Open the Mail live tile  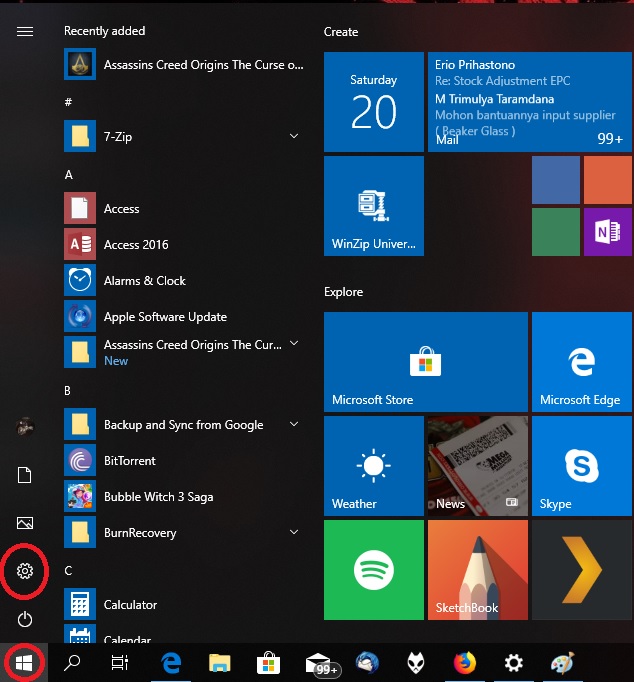click(x=530, y=102)
